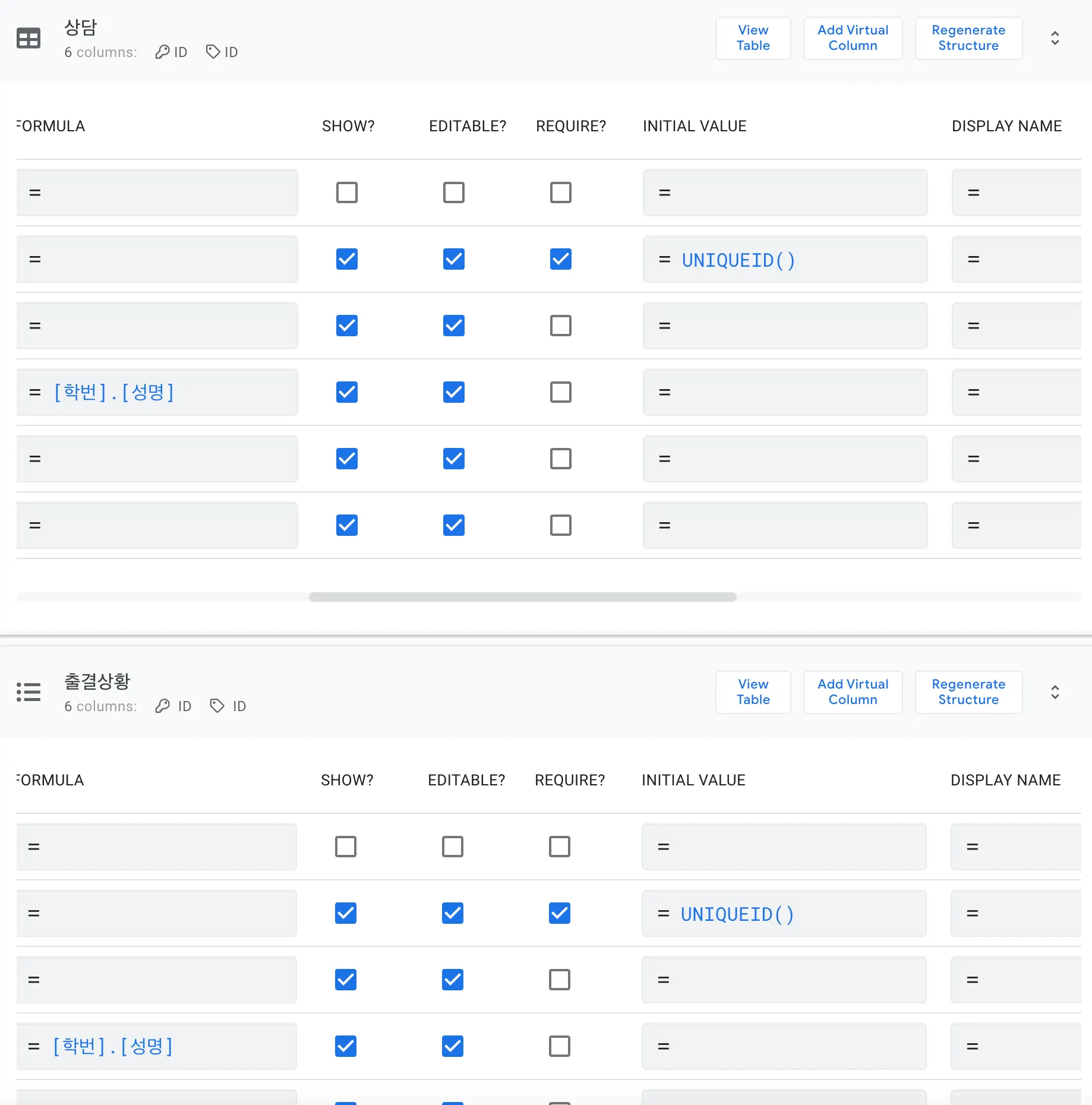Viewport: 1092px width, 1105px height.
Task: Click the DISPLAY NAME header in 출결상황
Action: 1005,780
